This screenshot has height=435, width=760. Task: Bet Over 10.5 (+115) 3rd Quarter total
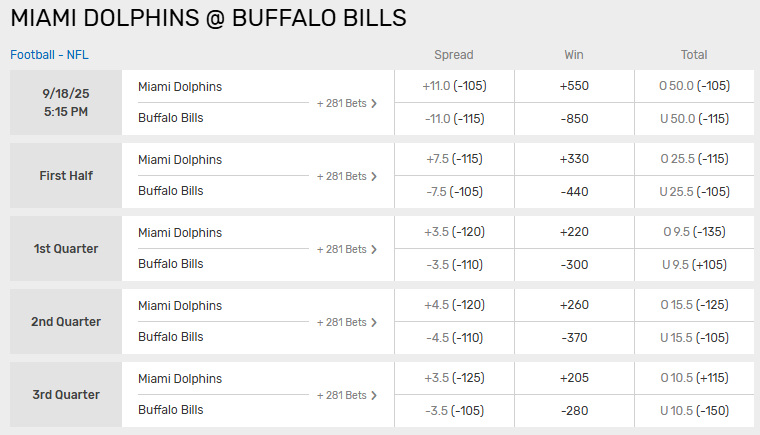coord(694,378)
